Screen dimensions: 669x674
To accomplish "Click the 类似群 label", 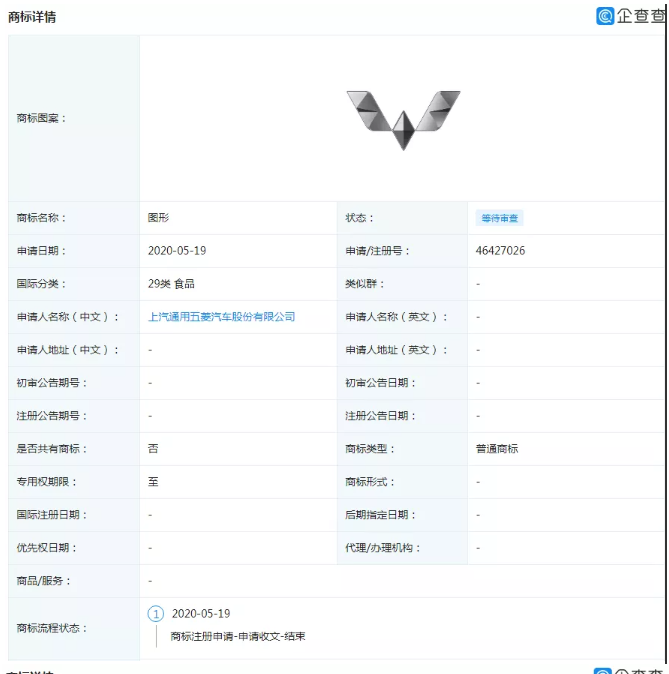I will [365, 284].
